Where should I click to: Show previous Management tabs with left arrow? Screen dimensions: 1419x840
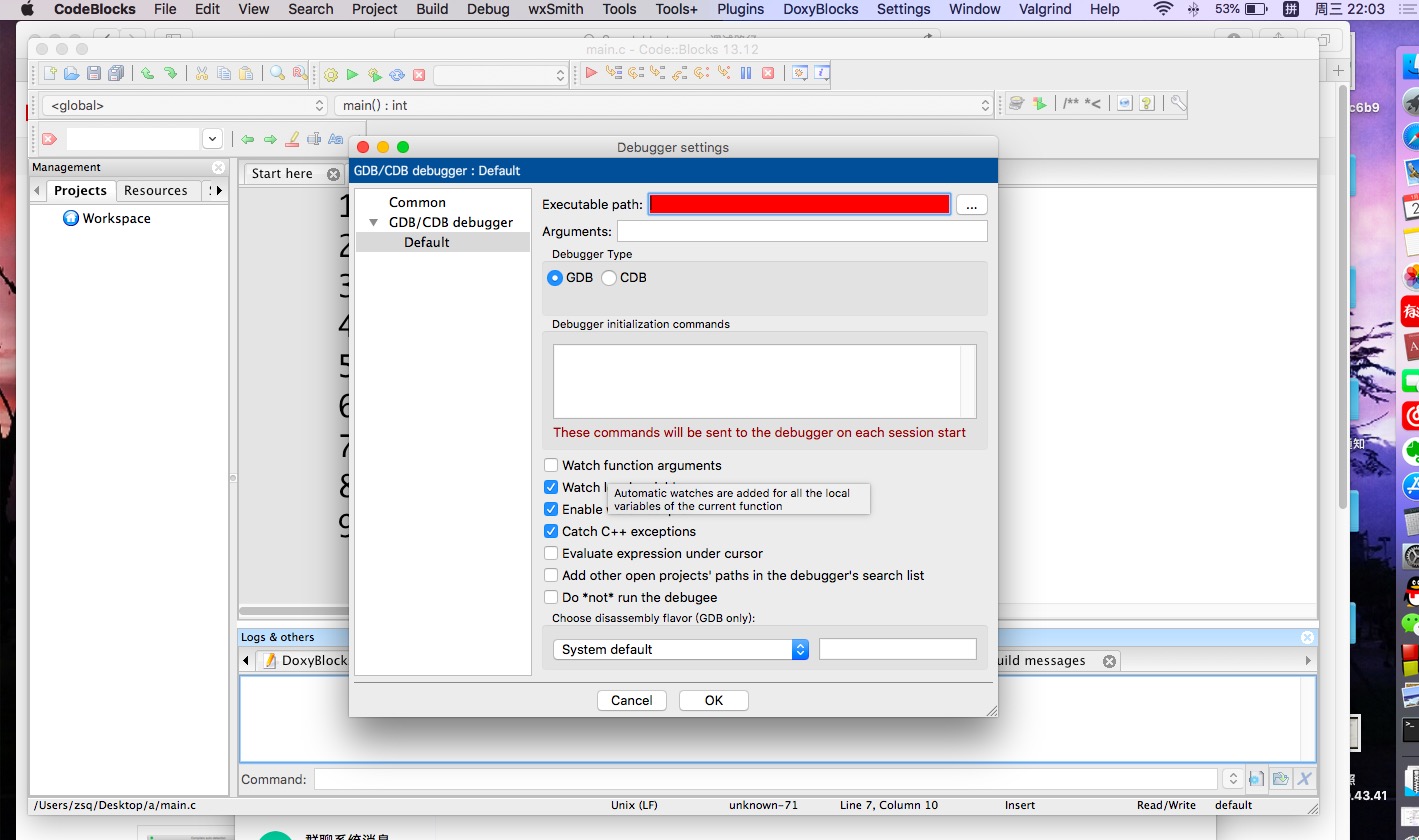click(x=38, y=190)
